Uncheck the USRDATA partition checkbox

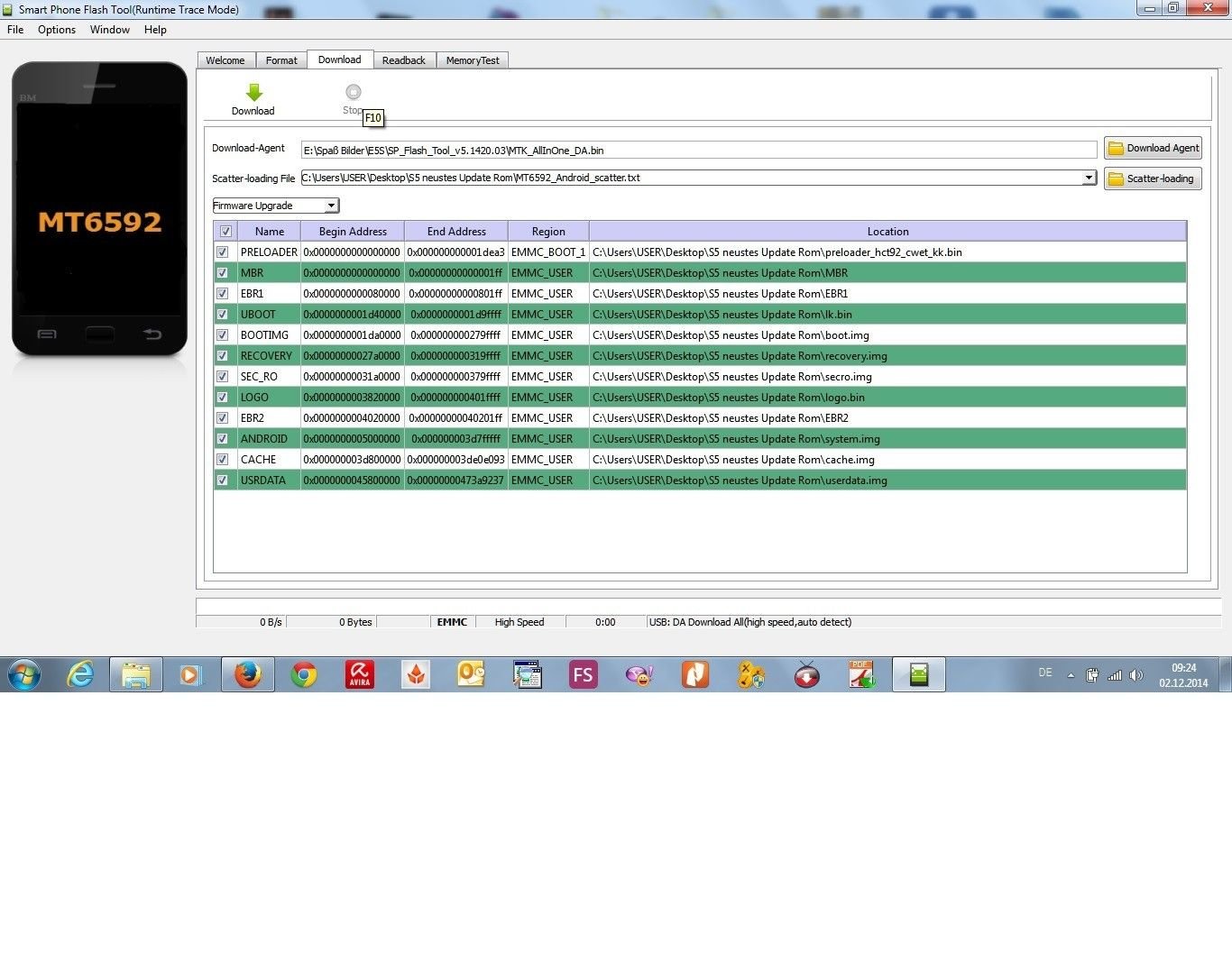point(222,480)
